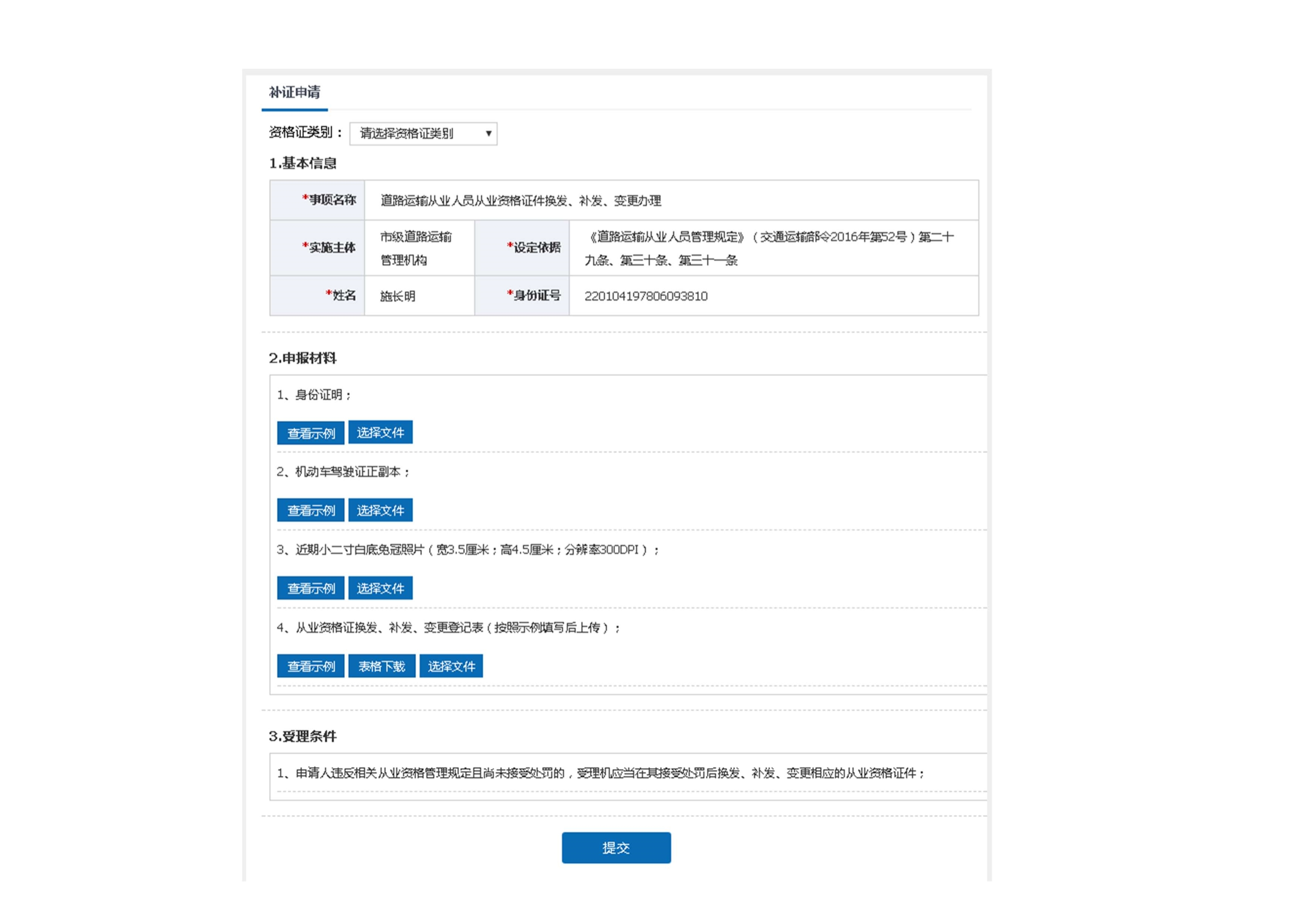
Task: Click the 受理条件 rule text
Action: pos(601,774)
